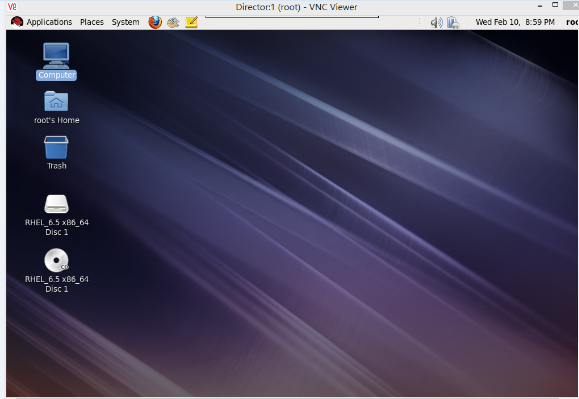Click the Red Hat logo icon
Viewport: 579px width, 399px height.
pyautogui.click(x=17, y=22)
